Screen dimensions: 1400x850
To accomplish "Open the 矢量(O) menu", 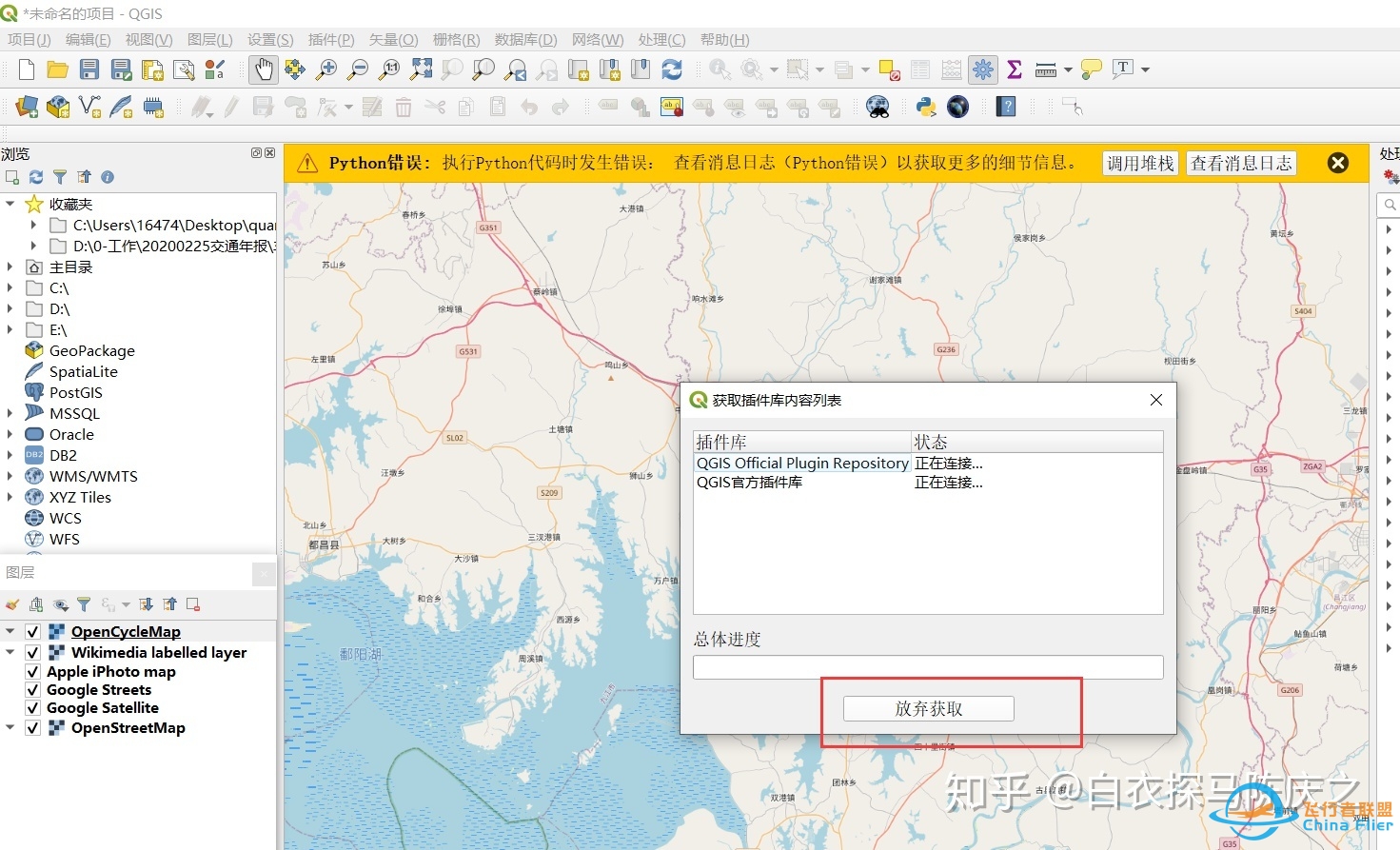I will pyautogui.click(x=394, y=39).
